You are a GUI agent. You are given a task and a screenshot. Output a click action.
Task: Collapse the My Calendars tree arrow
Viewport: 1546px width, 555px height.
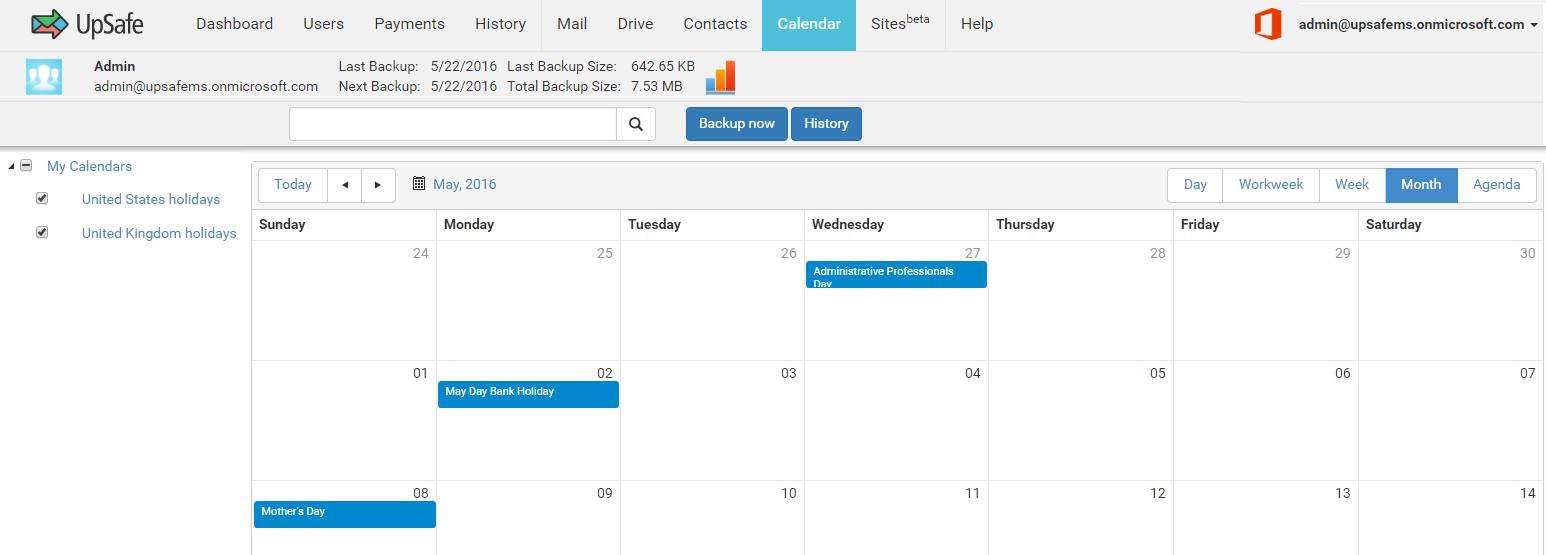[10, 166]
